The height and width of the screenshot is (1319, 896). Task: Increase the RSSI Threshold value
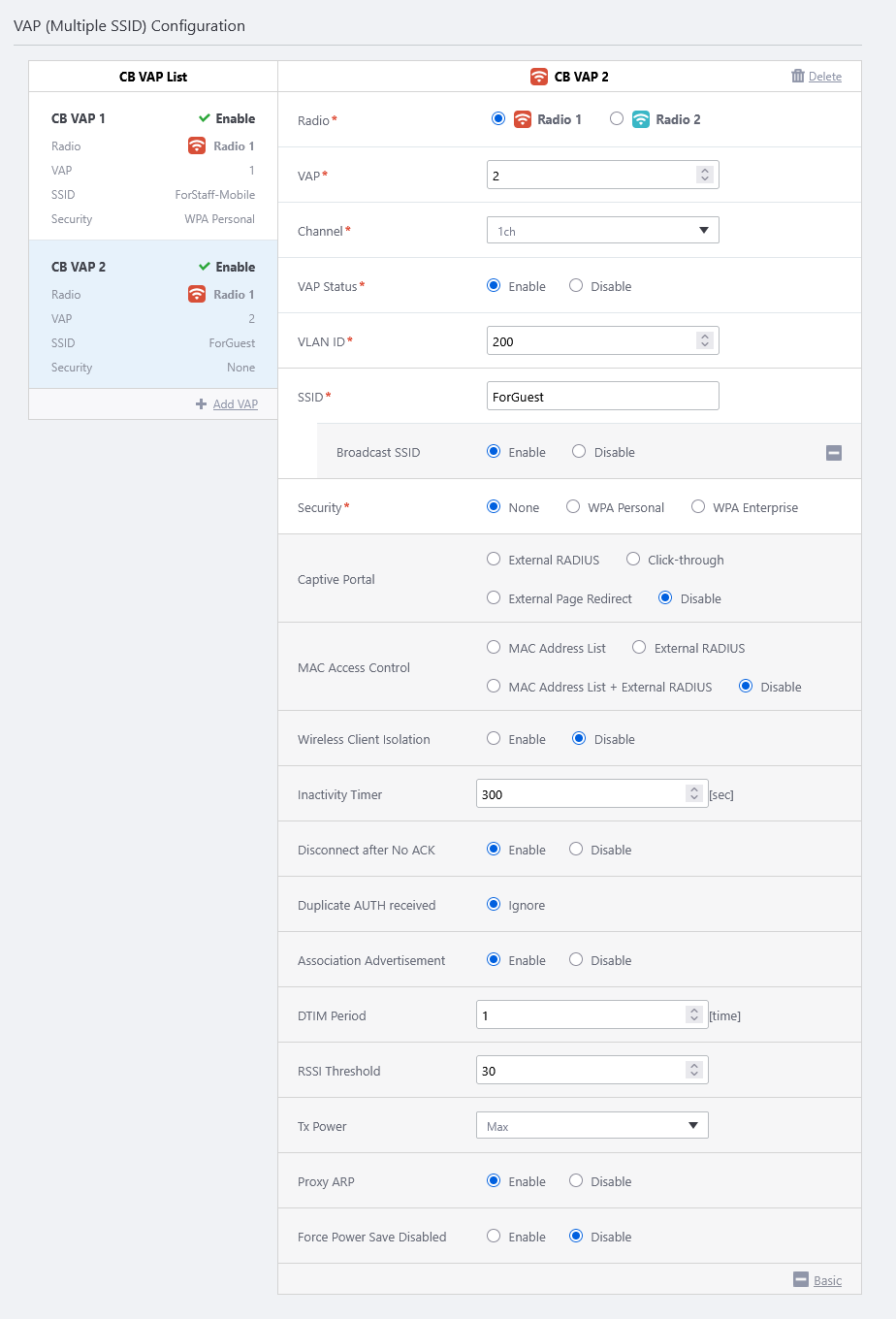(x=694, y=1067)
